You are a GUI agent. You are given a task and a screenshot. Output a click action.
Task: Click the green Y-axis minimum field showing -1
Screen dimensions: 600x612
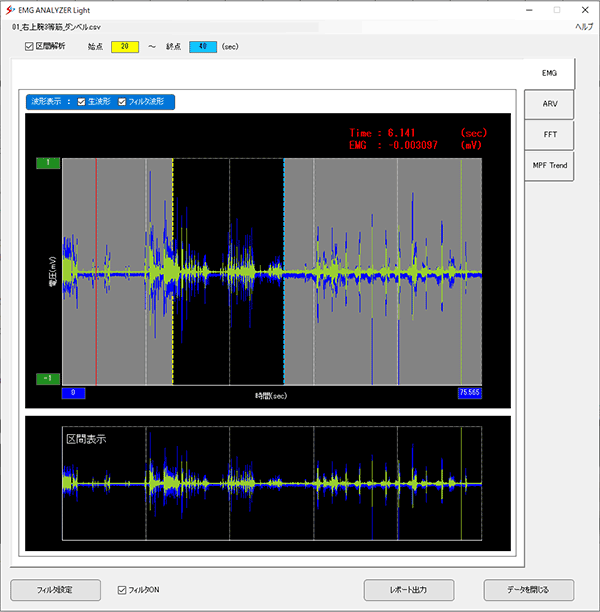point(48,379)
